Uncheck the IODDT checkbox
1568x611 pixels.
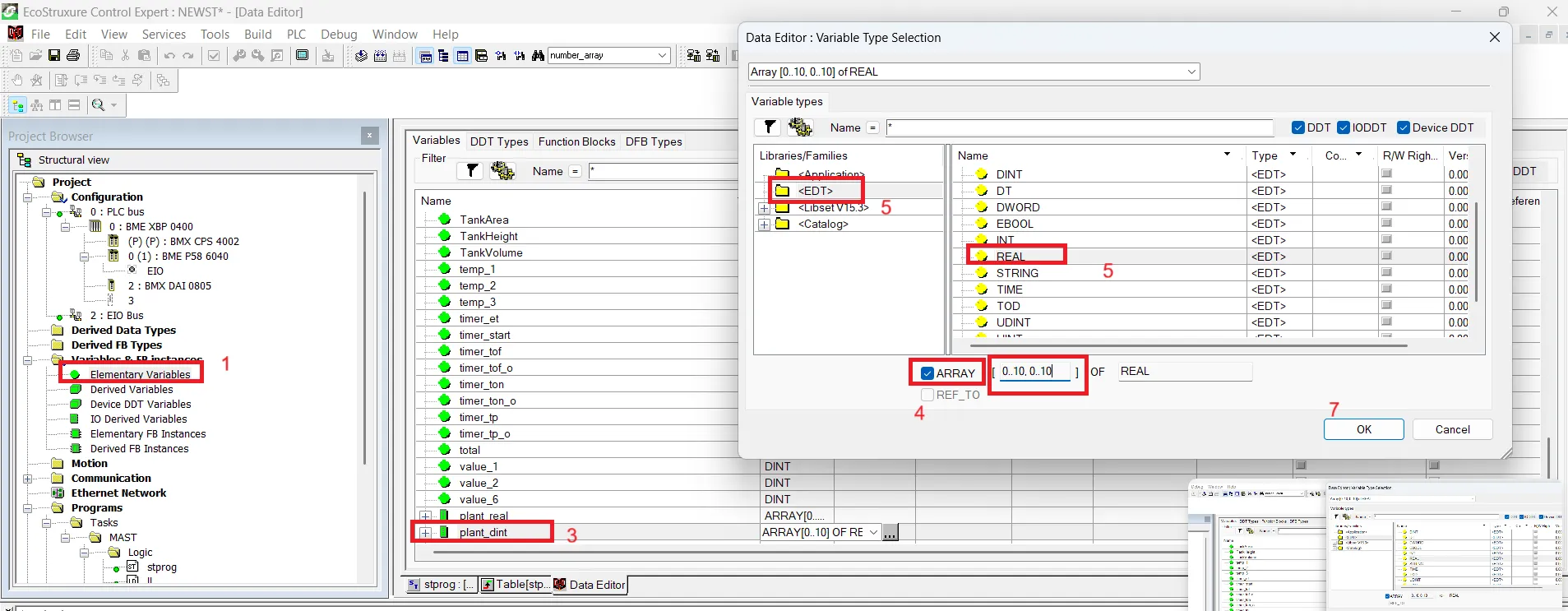point(1344,127)
